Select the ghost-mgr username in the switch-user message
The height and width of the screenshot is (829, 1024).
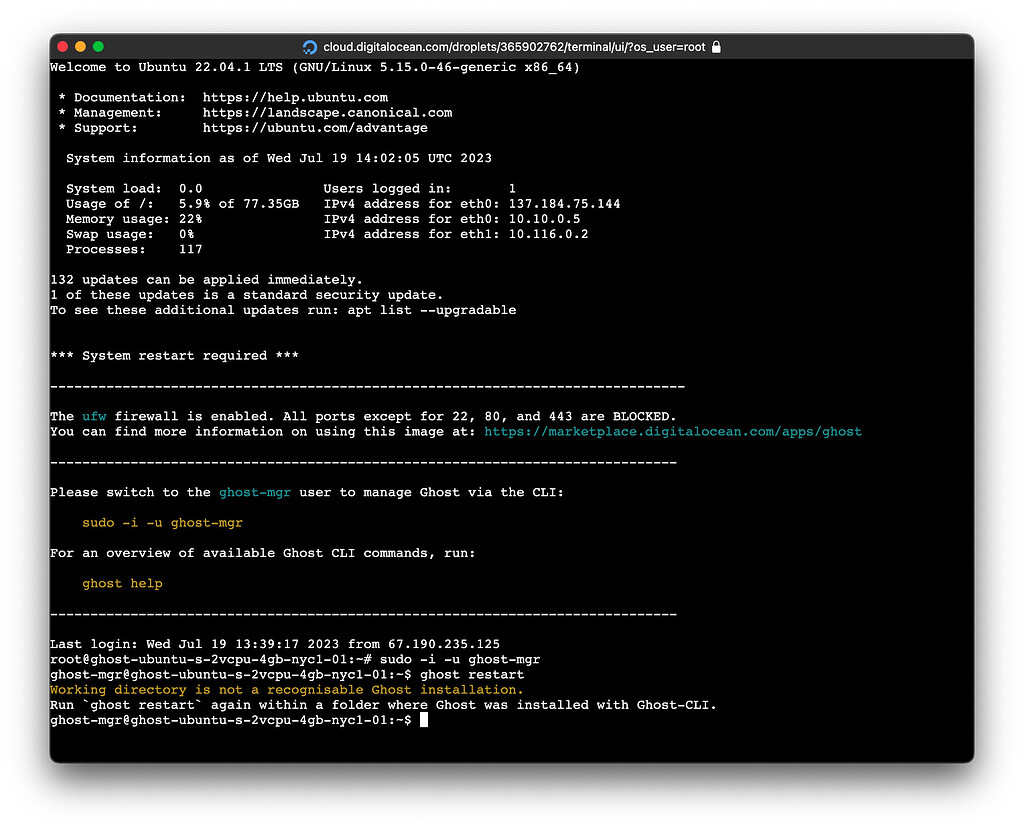pos(255,492)
